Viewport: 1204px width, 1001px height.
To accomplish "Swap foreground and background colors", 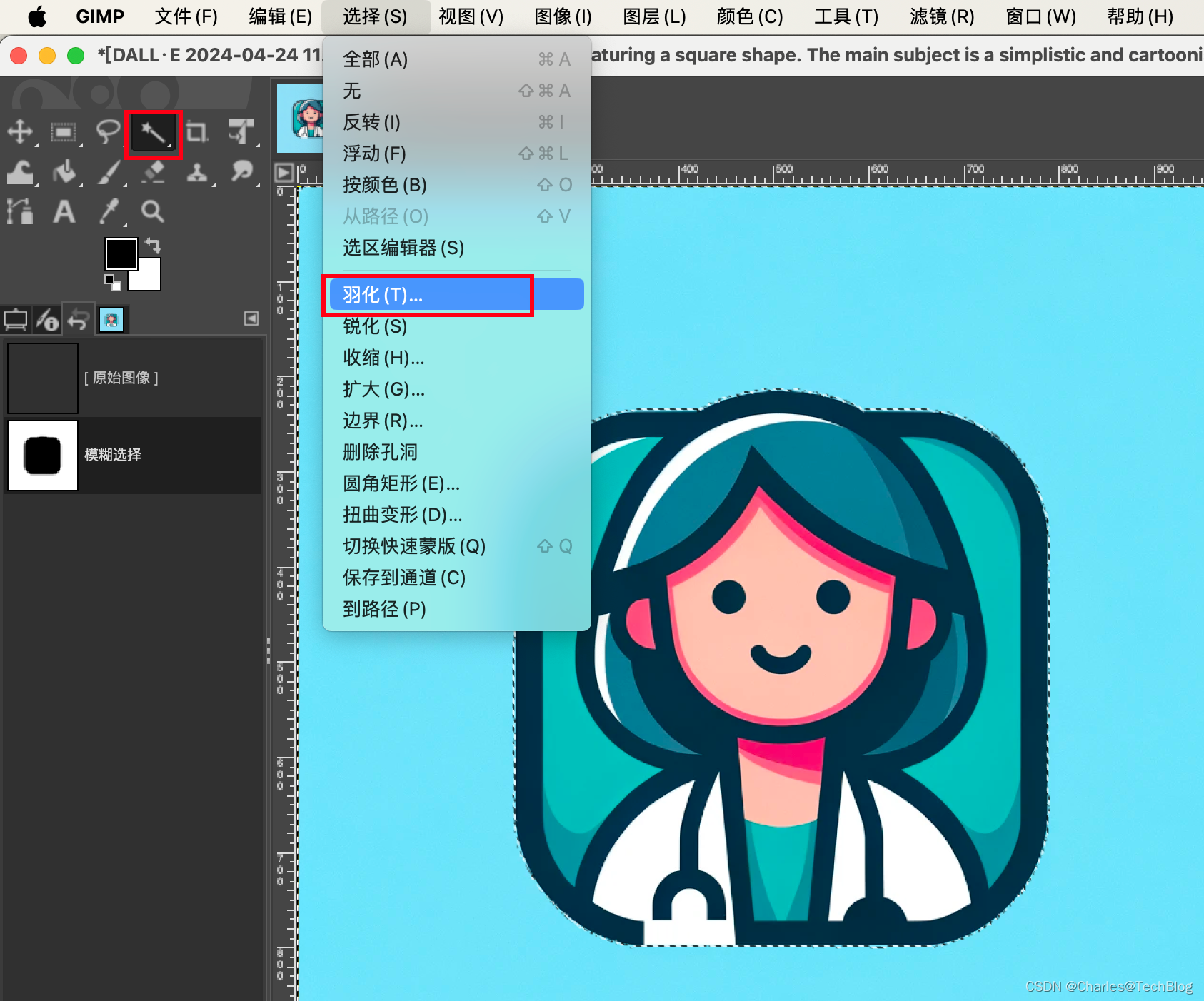I will pyautogui.click(x=153, y=246).
